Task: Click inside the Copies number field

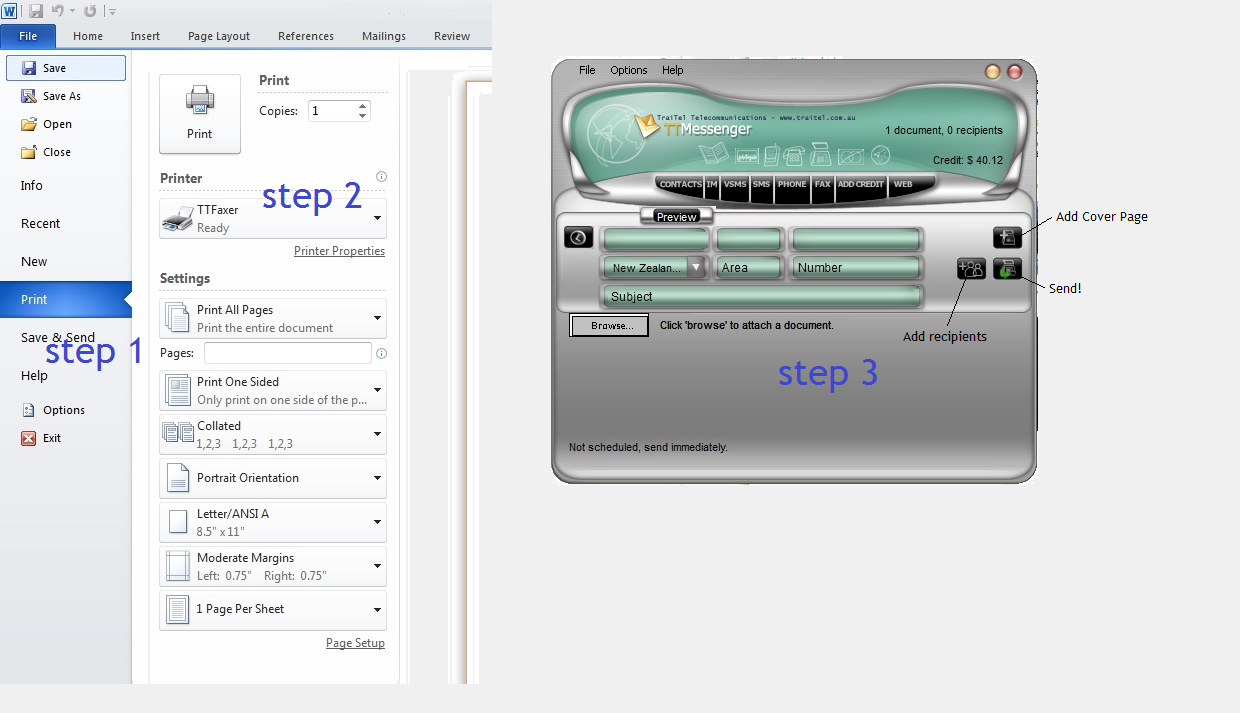Action: (x=332, y=111)
